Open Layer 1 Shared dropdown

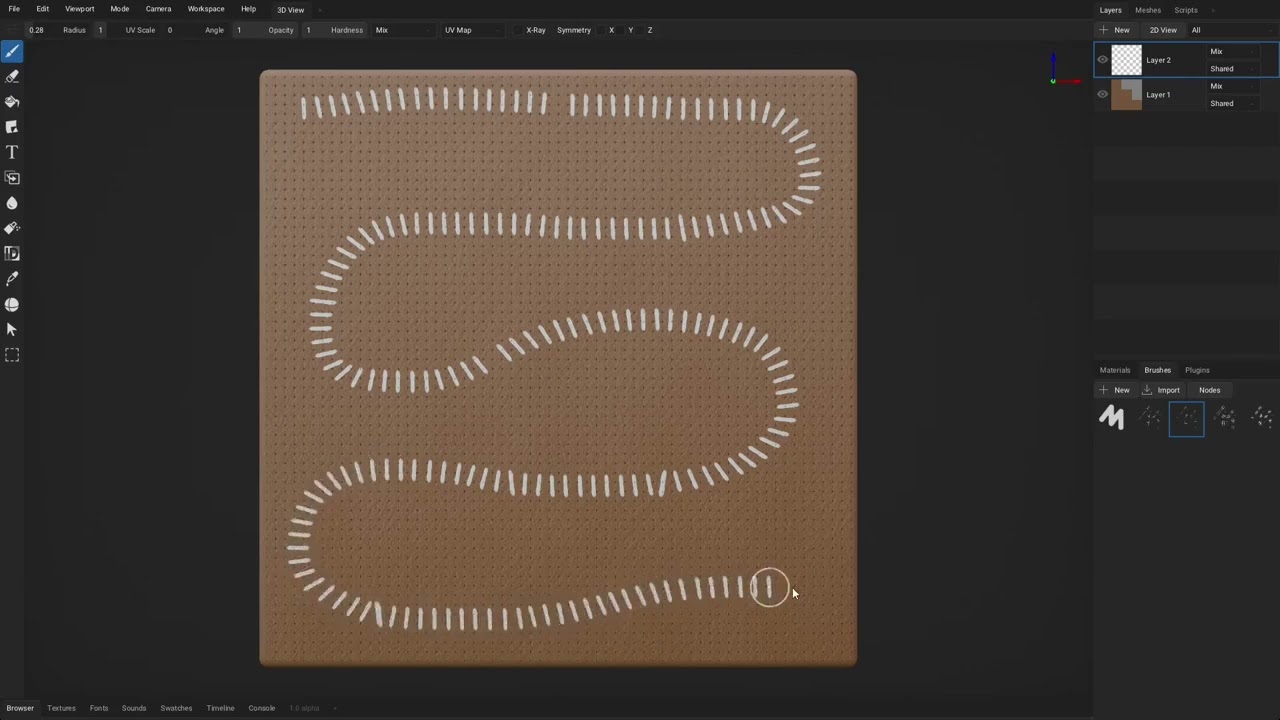click(x=1232, y=103)
